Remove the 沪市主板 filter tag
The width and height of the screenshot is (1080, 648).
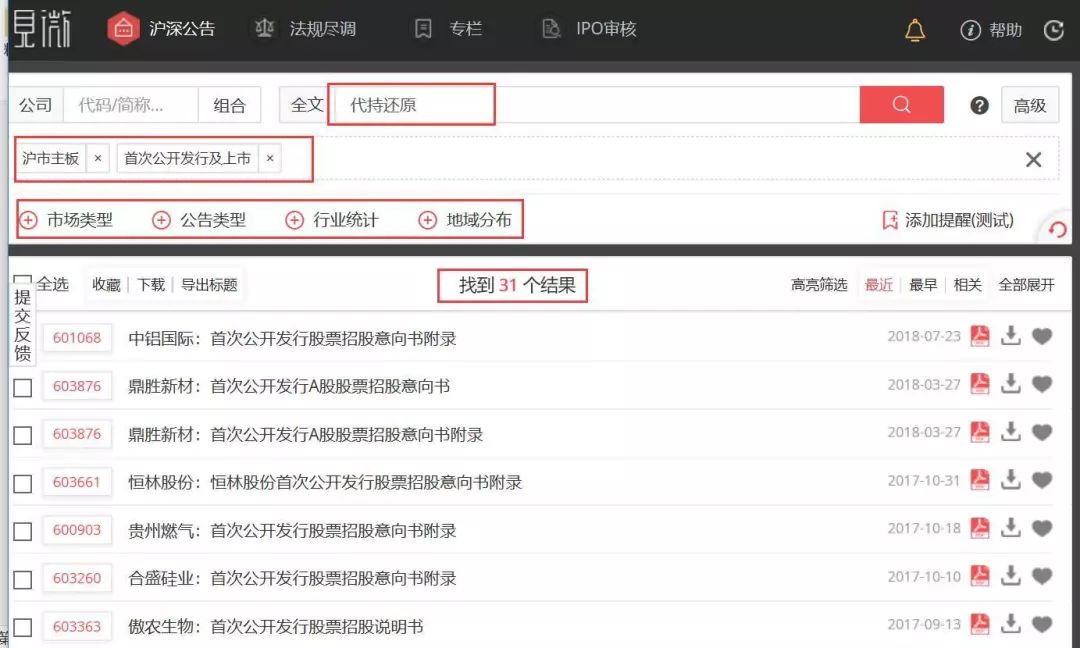click(97, 158)
